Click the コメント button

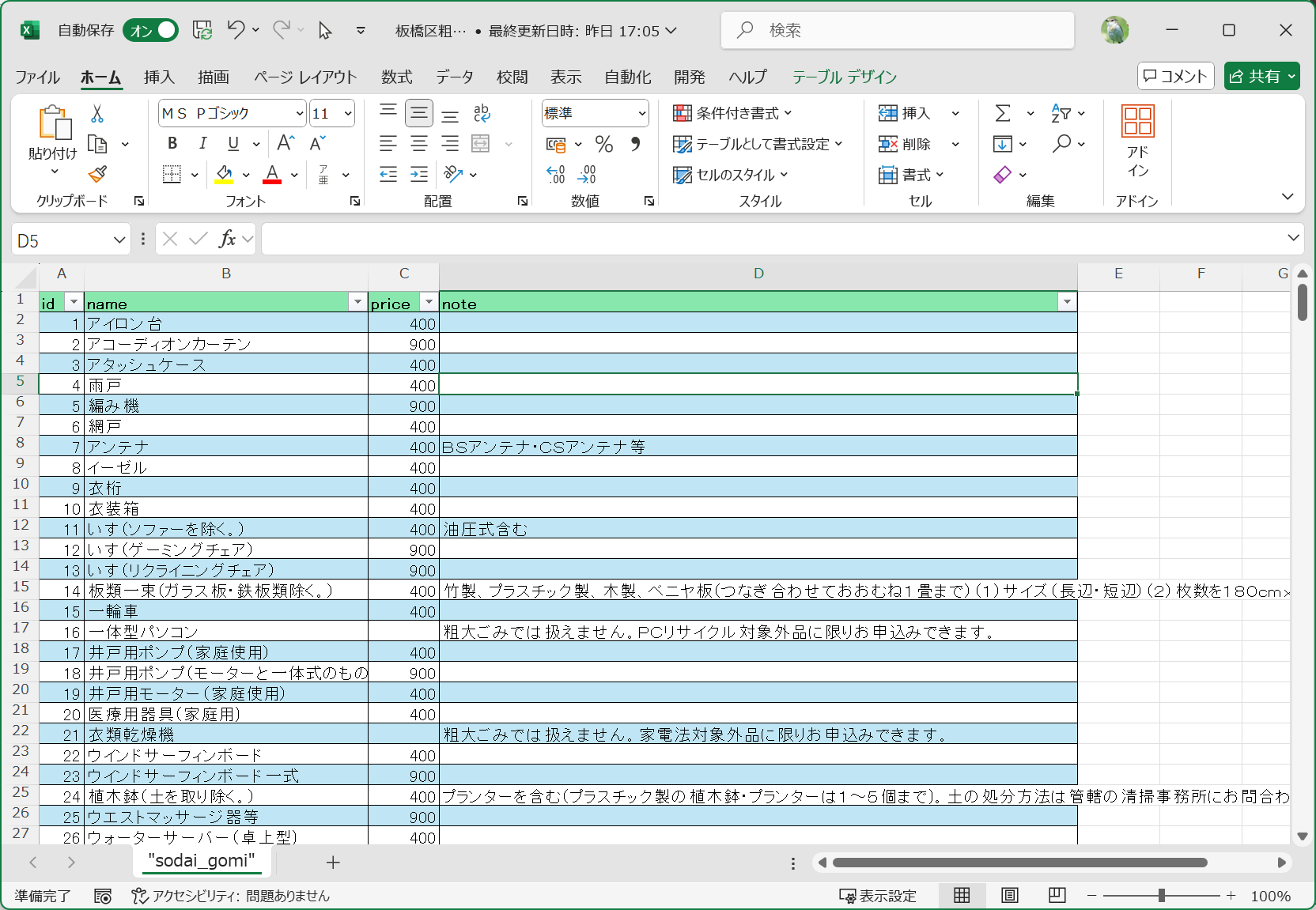tap(1175, 76)
